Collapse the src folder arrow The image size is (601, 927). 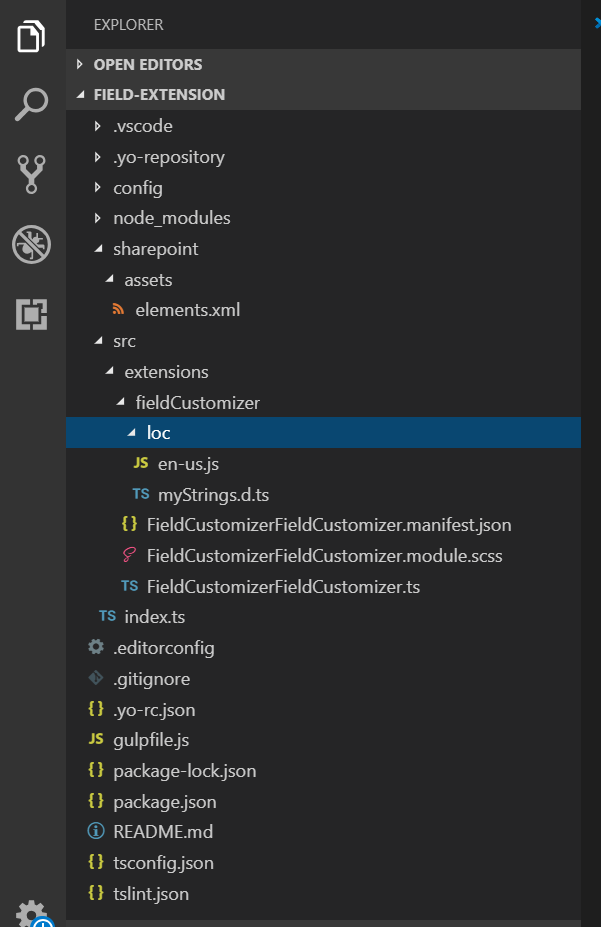[x=99, y=341]
